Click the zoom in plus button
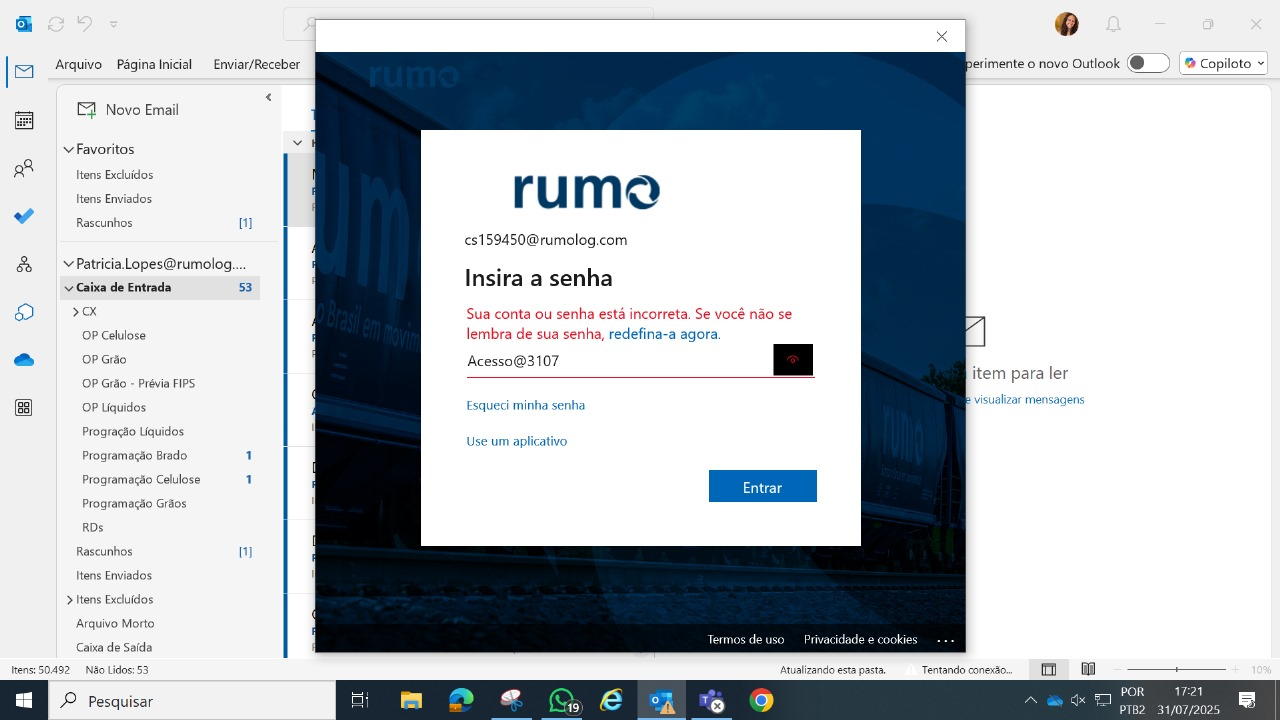Image resolution: width=1280 pixels, height=720 pixels. pyautogui.click(x=1236, y=669)
